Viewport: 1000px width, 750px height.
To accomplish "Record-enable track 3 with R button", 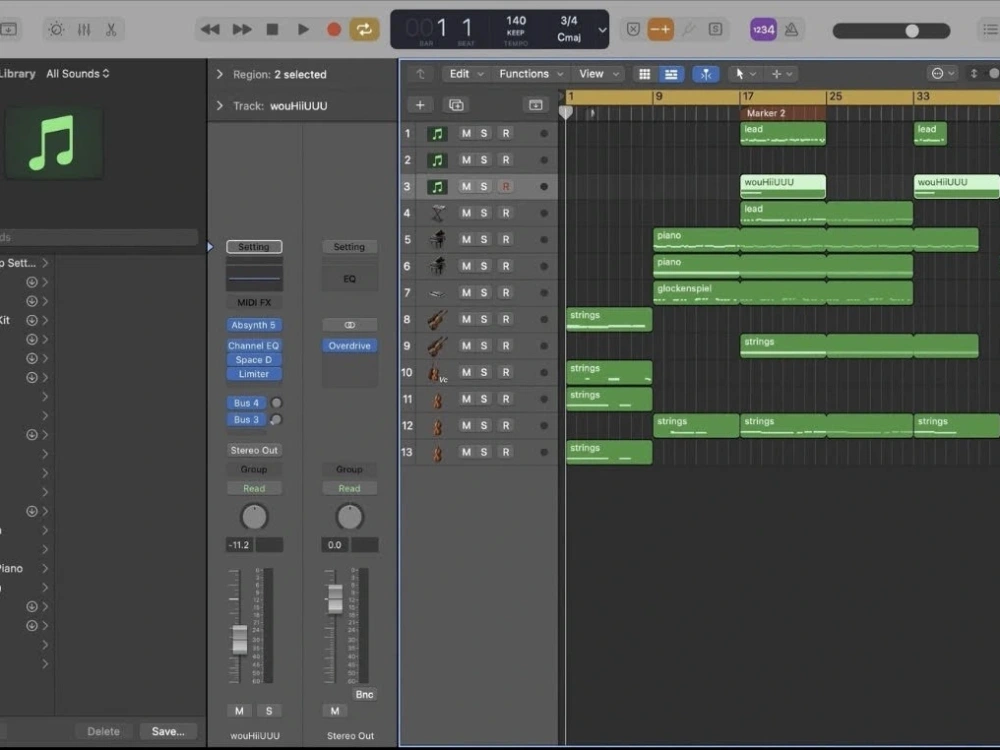I will click(x=506, y=187).
